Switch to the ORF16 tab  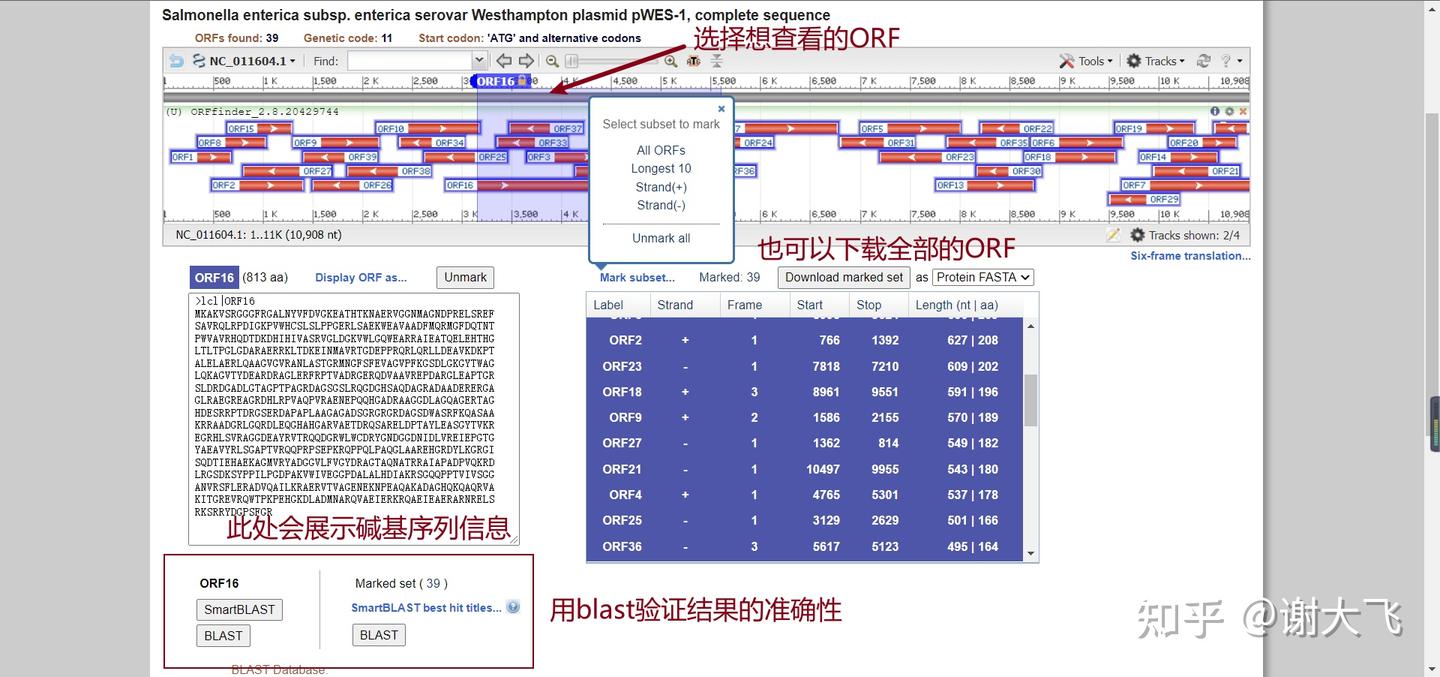click(x=213, y=277)
